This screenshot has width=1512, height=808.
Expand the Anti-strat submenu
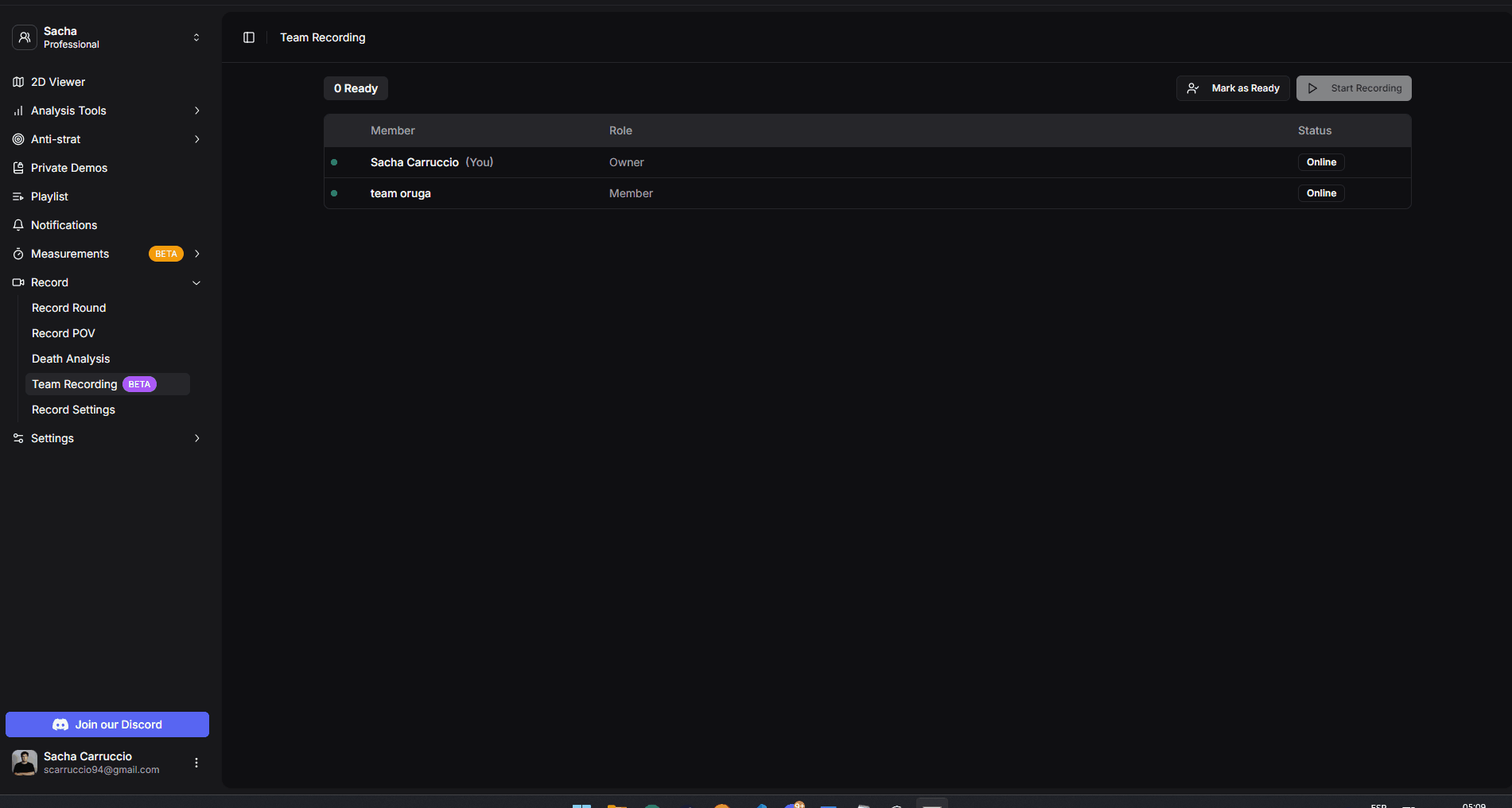(x=196, y=139)
